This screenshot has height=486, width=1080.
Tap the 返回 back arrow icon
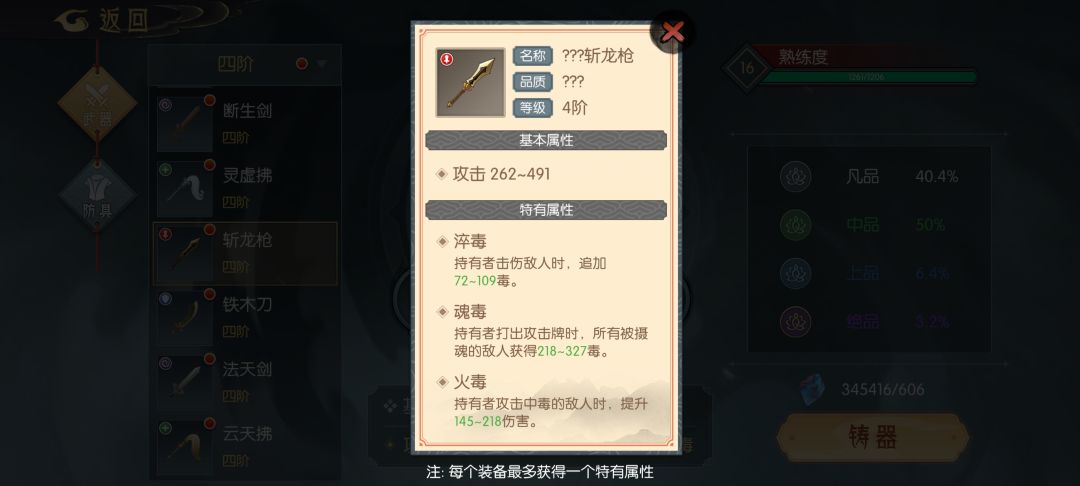74,19
